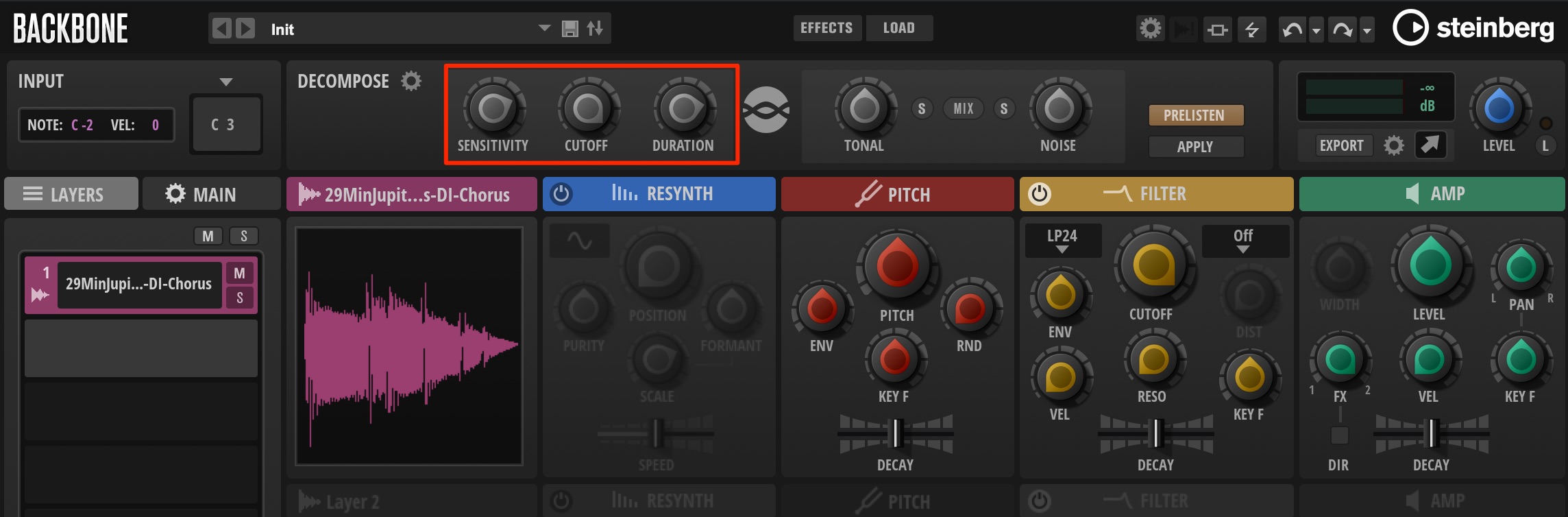Toggle the Filter power button
The width and height of the screenshot is (1568, 517).
1040,194
